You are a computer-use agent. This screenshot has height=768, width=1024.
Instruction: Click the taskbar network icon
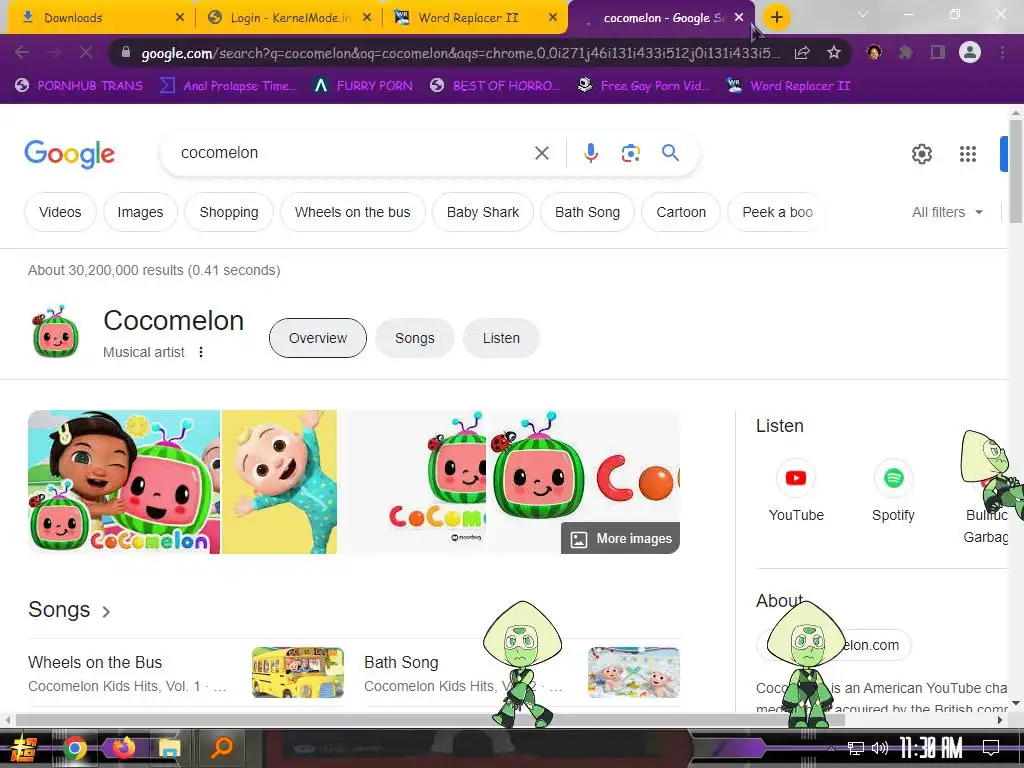pyautogui.click(x=855, y=748)
